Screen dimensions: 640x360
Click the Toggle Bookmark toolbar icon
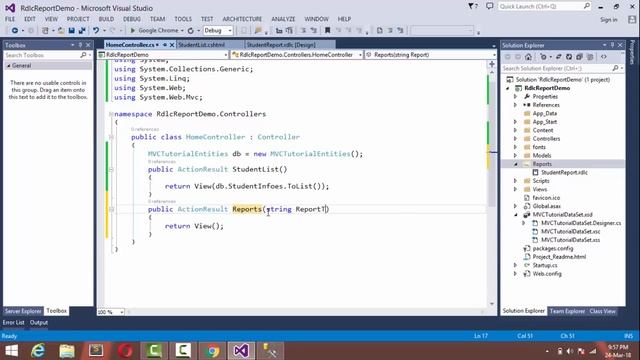click(x=327, y=31)
